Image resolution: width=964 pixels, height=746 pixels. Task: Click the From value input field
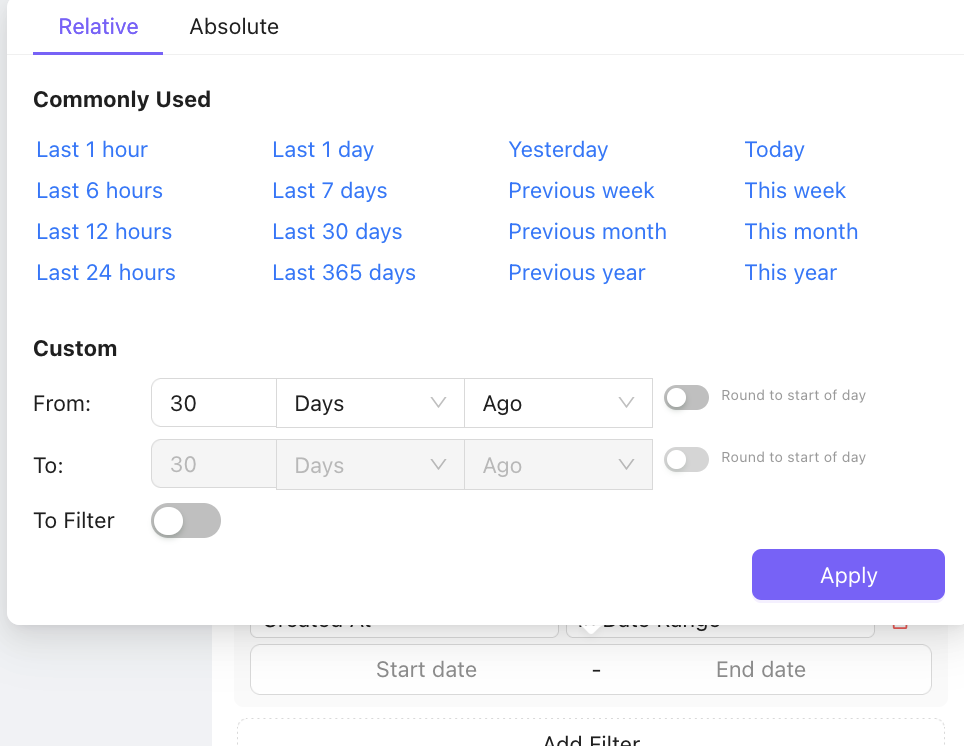214,403
